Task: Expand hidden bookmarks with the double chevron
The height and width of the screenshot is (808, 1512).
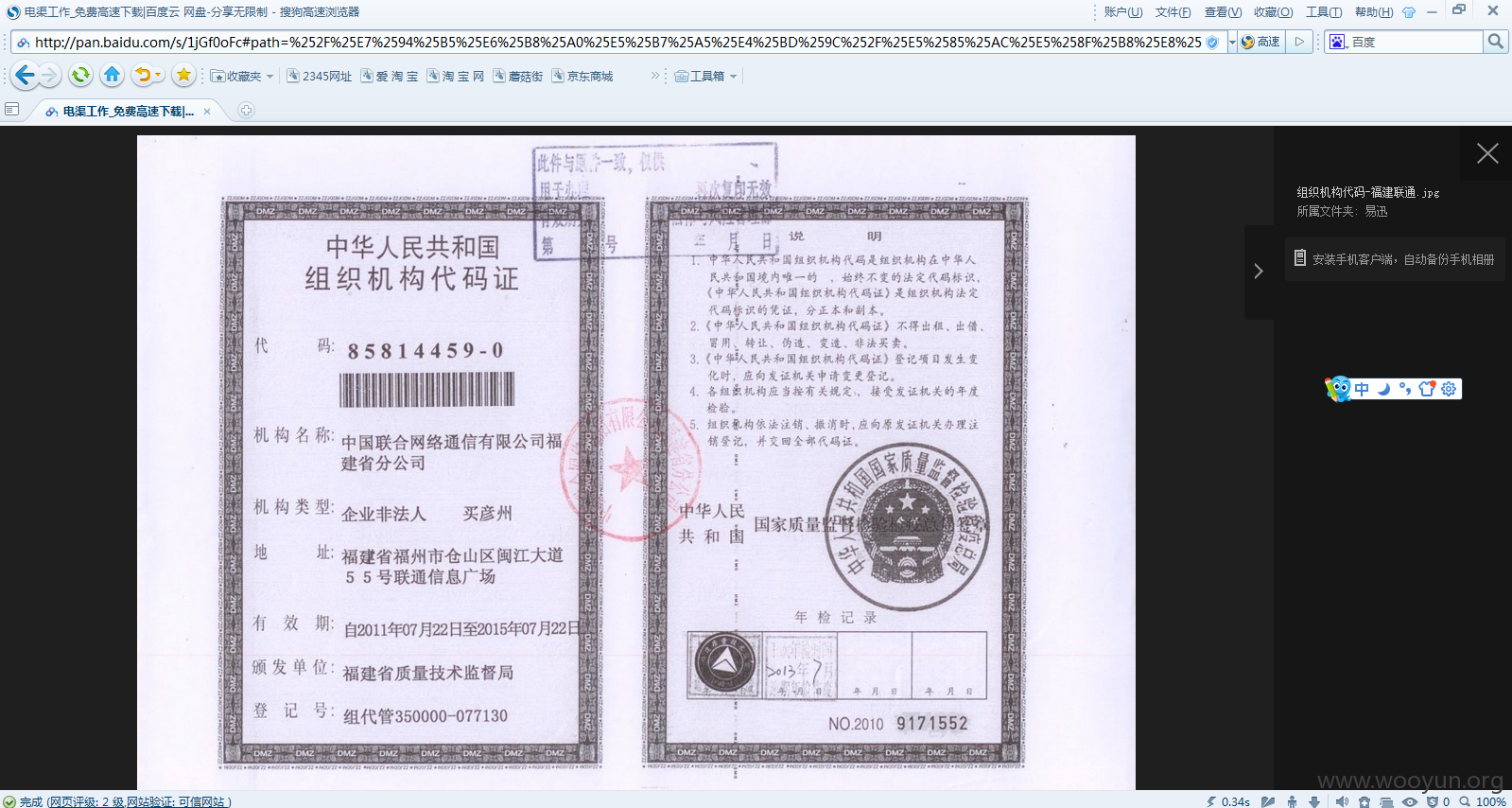Action: 654,76
